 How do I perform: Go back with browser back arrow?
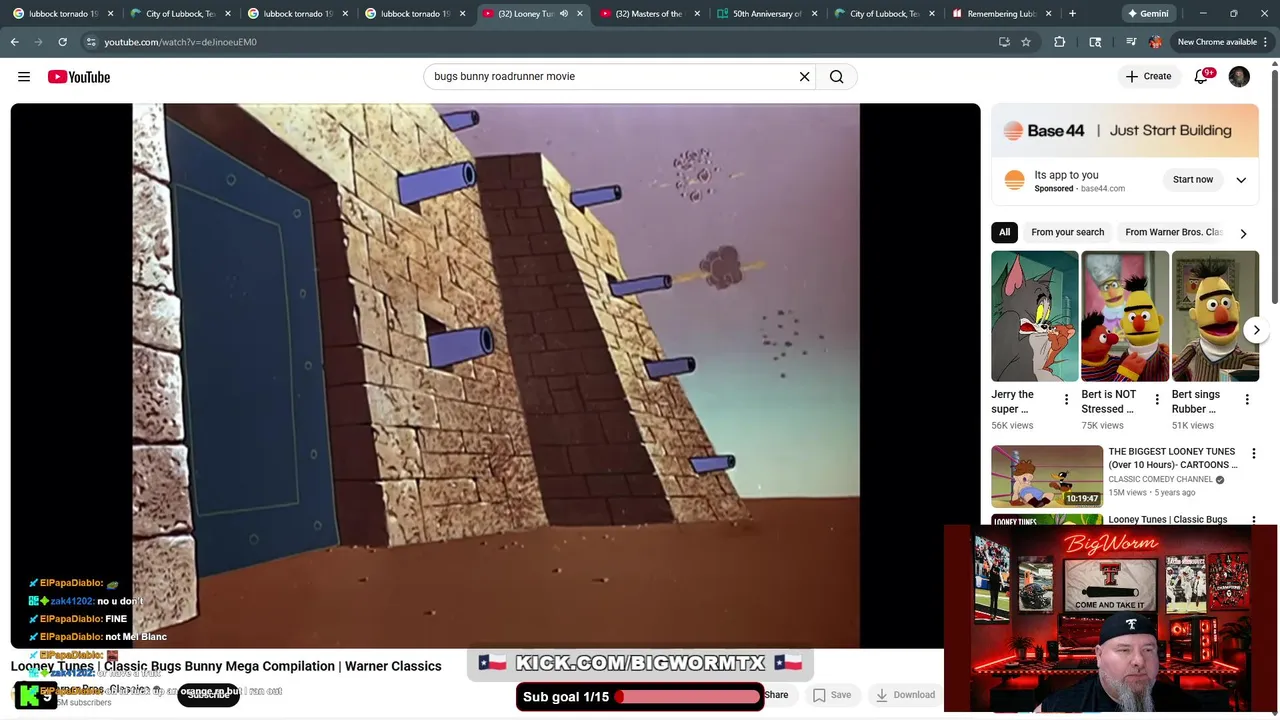15,42
